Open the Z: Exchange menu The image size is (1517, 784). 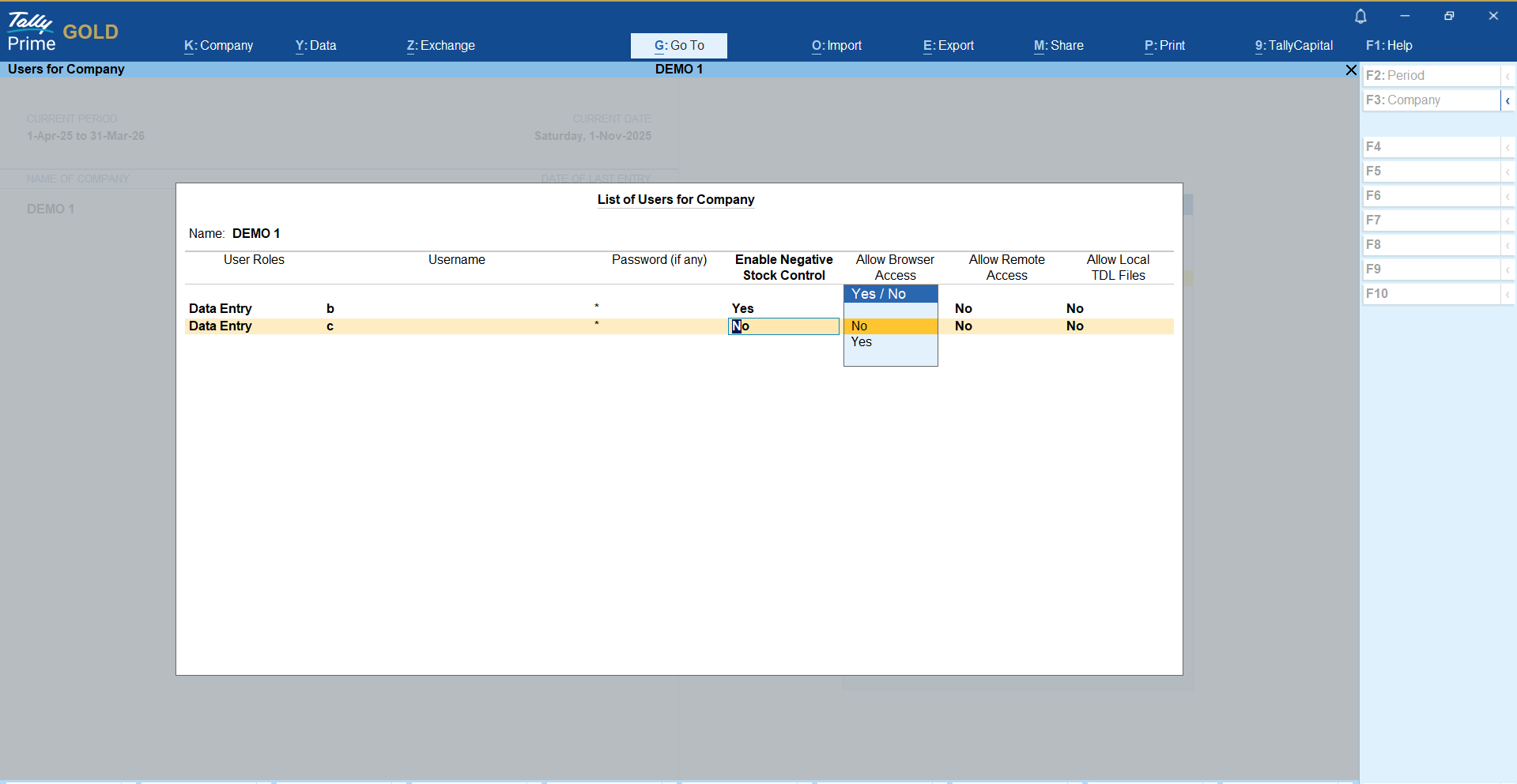point(441,46)
